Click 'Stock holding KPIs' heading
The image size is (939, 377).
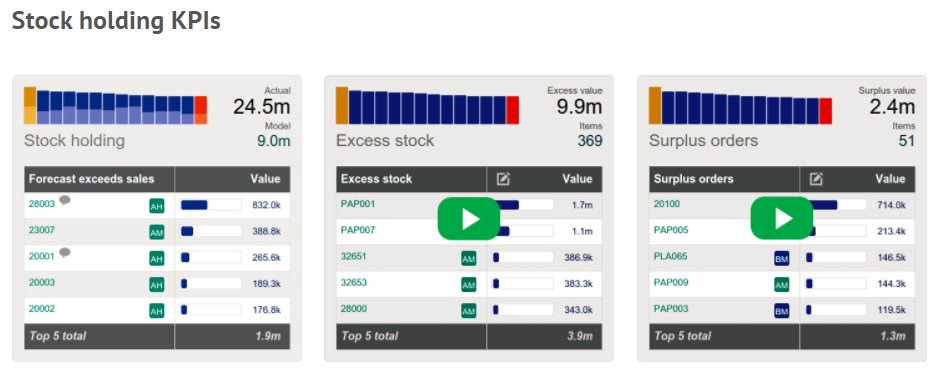pos(116,22)
